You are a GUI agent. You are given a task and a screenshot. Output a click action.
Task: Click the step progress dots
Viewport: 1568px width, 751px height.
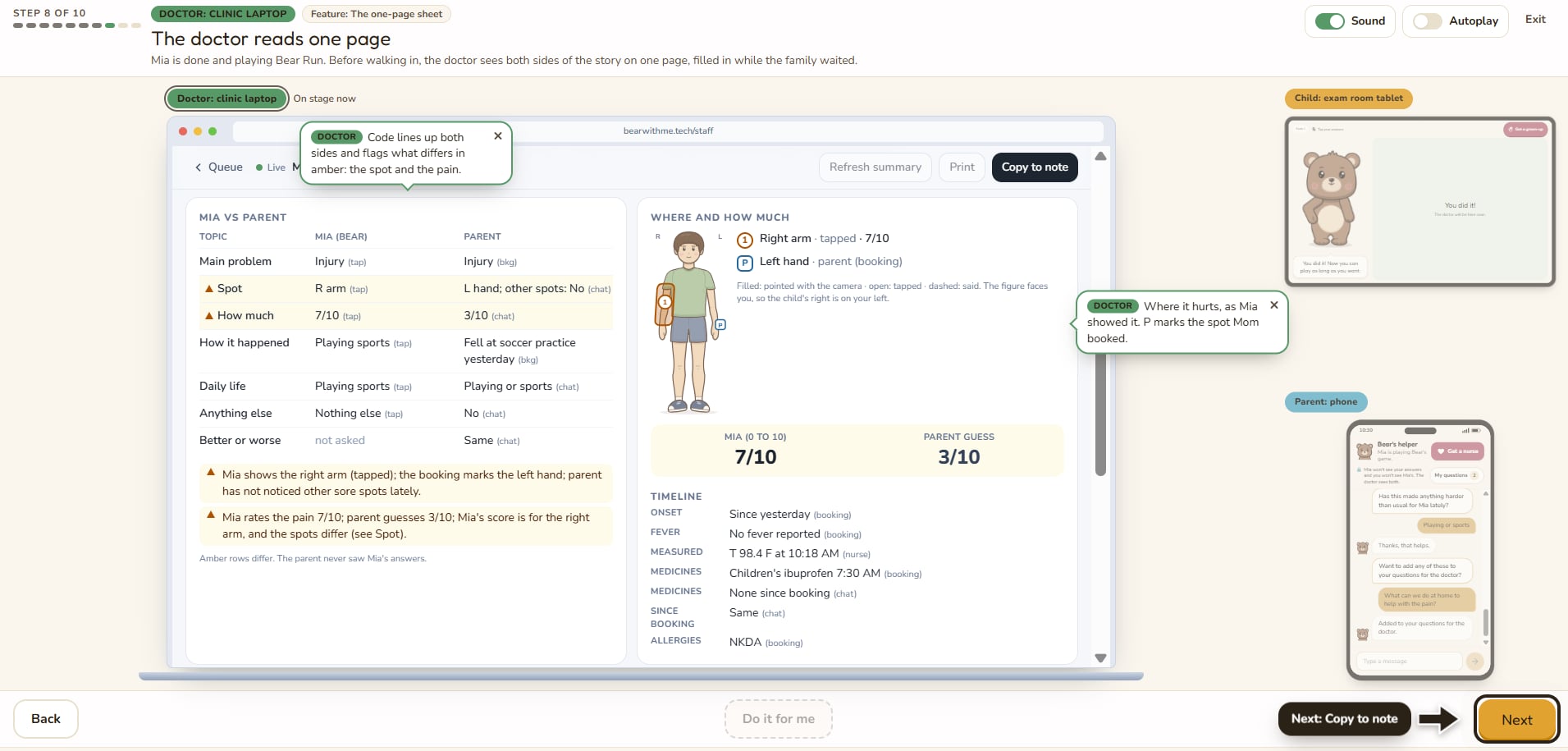pyautogui.click(x=77, y=25)
